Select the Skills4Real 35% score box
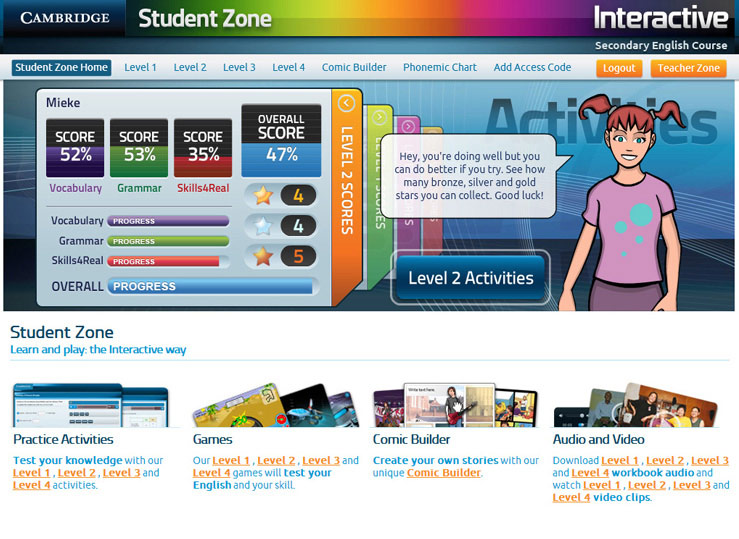 point(203,148)
